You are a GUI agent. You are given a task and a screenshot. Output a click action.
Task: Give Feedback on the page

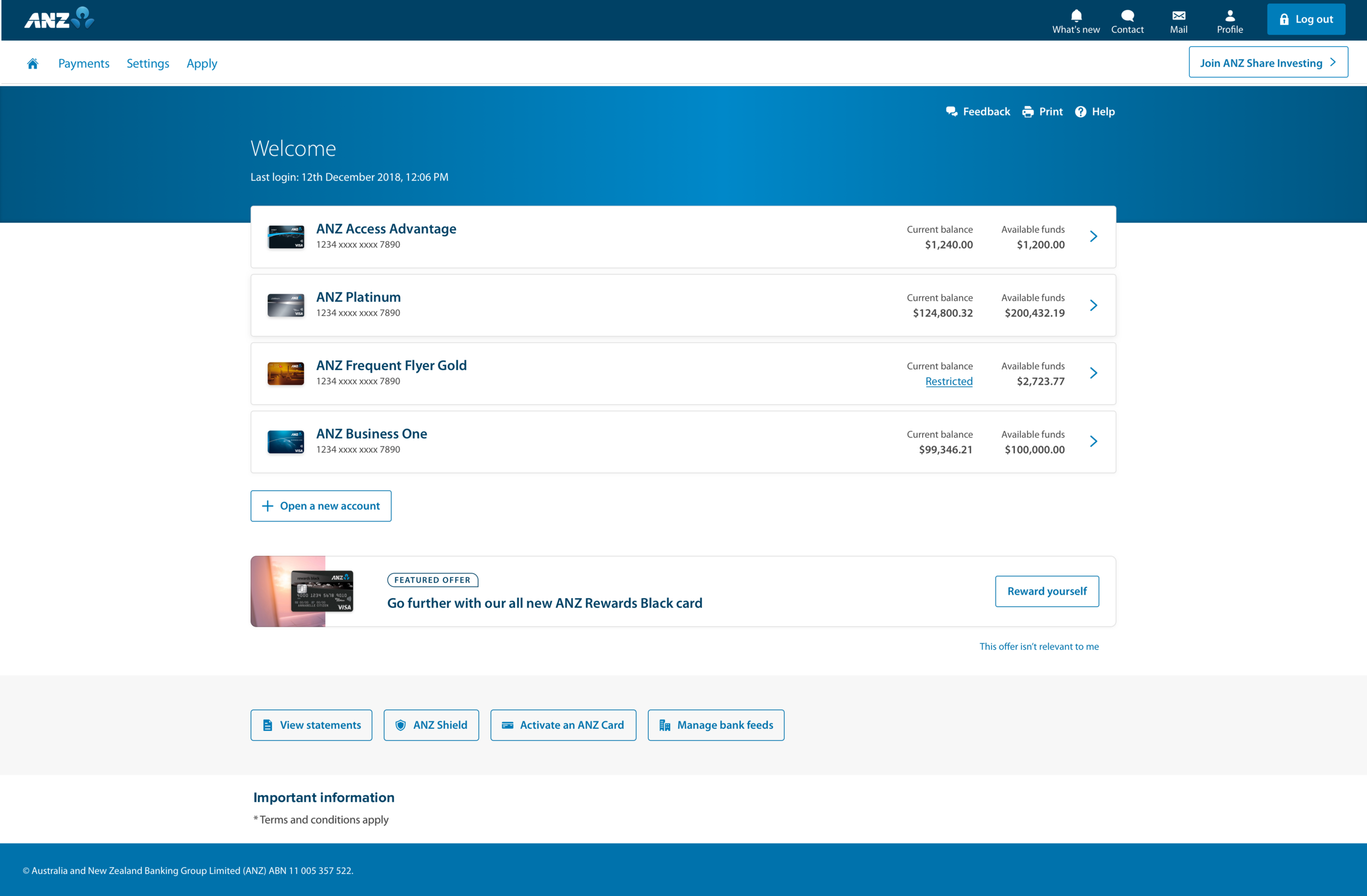(x=978, y=112)
